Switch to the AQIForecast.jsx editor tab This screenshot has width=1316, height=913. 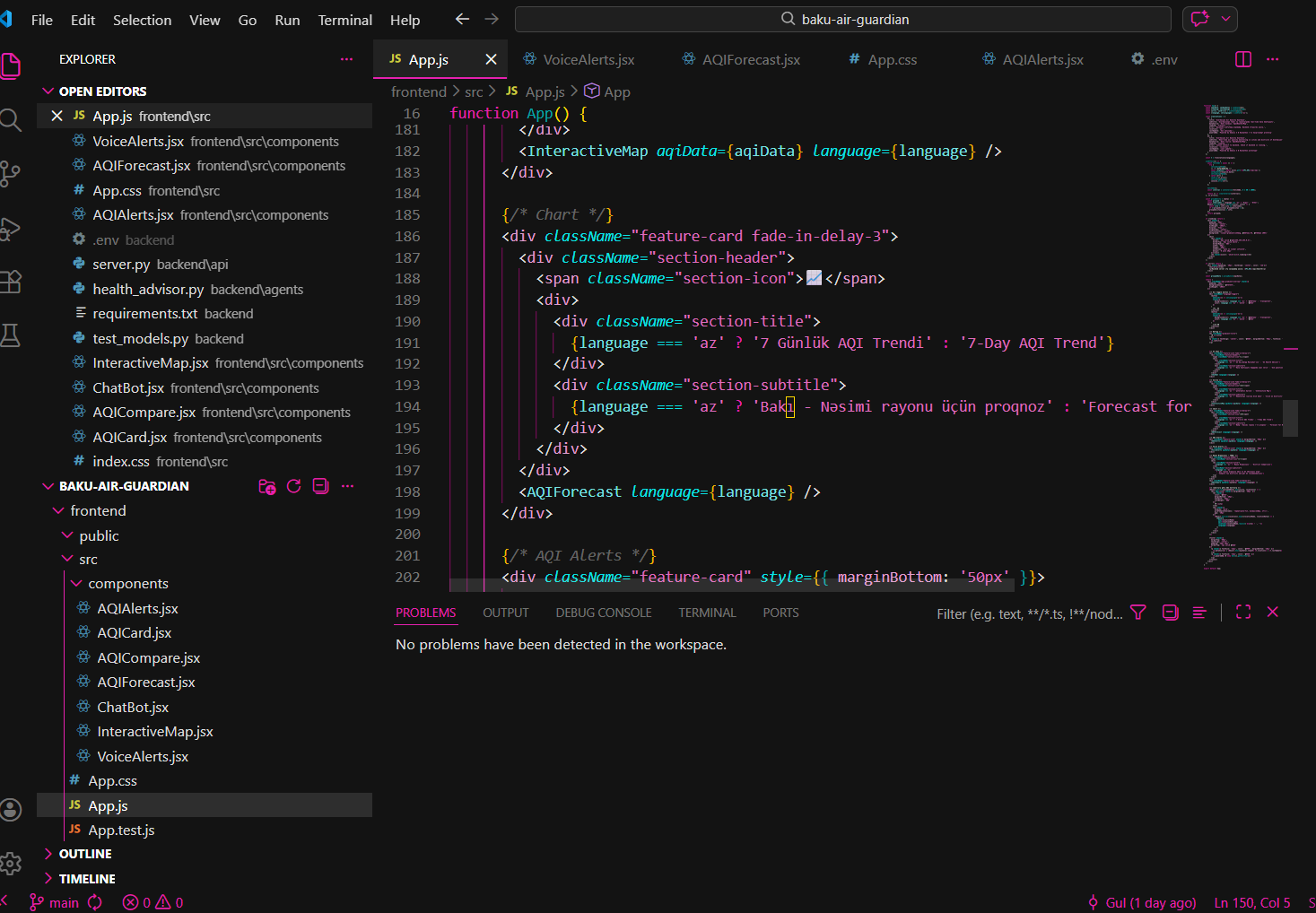tap(750, 59)
